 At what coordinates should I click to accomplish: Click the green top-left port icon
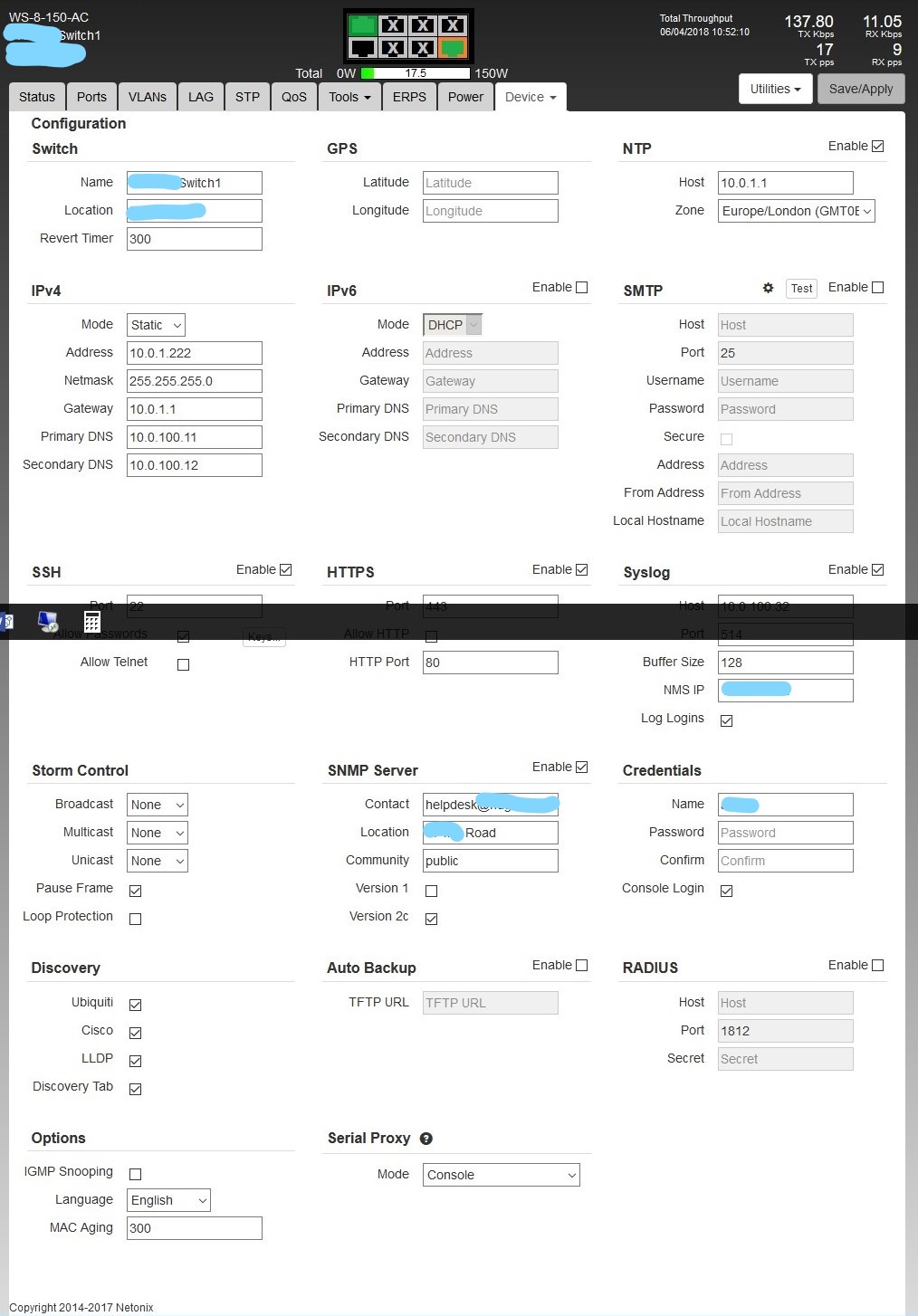click(x=363, y=25)
